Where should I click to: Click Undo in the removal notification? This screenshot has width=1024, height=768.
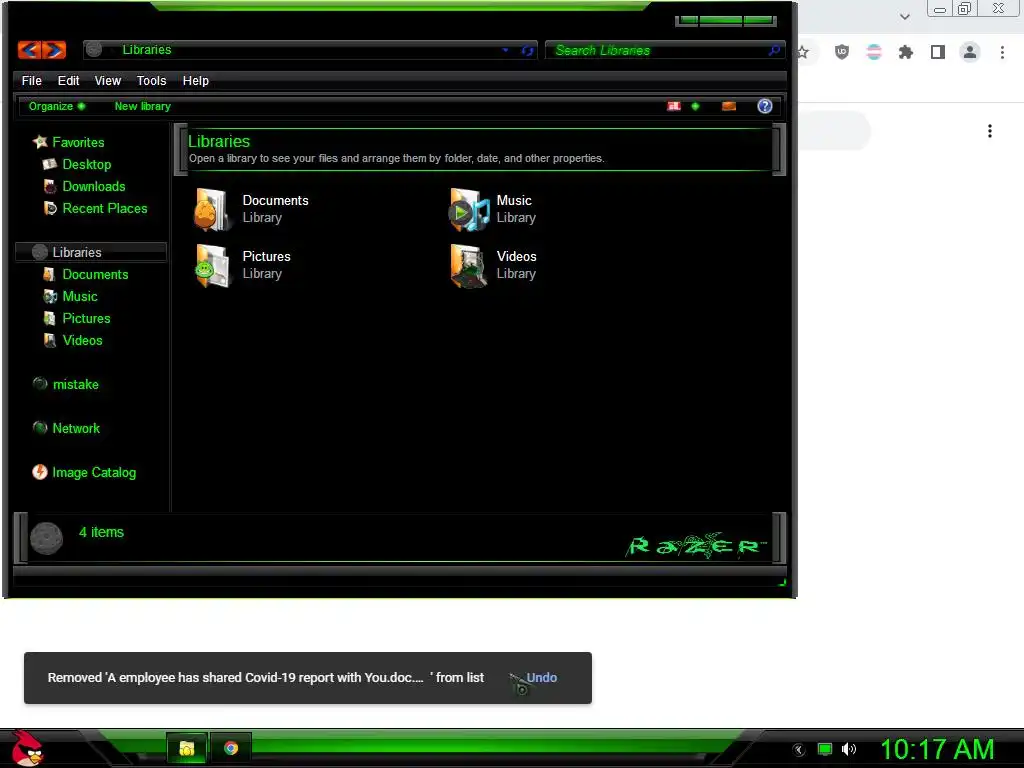pyautogui.click(x=541, y=678)
